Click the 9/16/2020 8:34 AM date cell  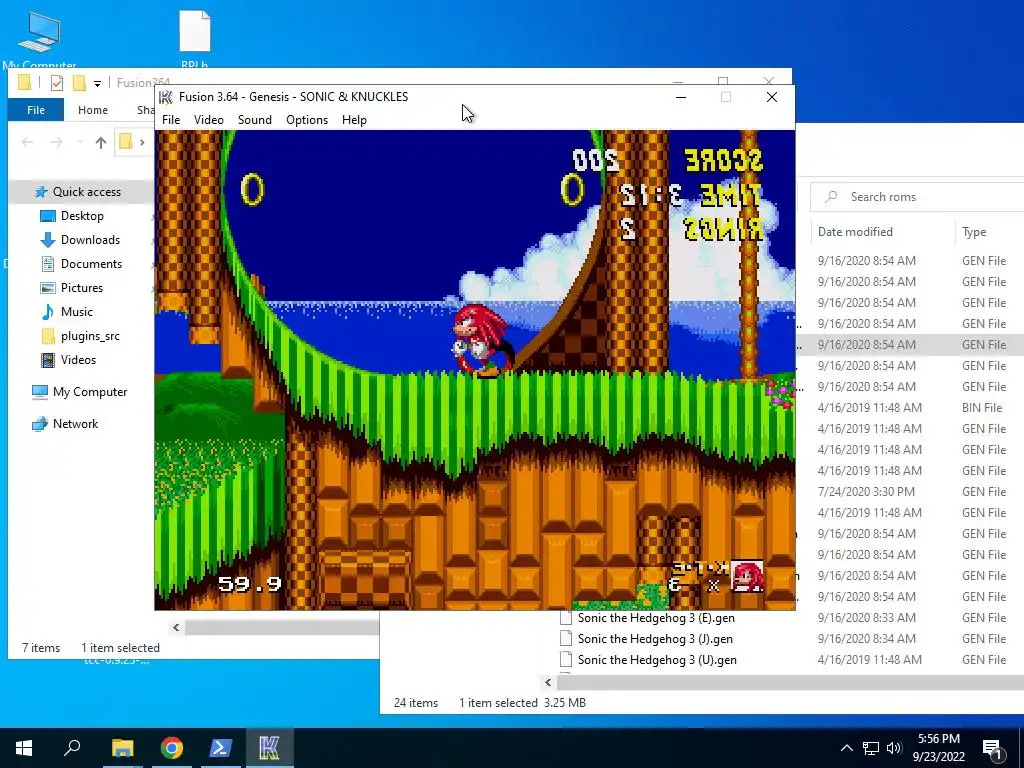(867, 639)
